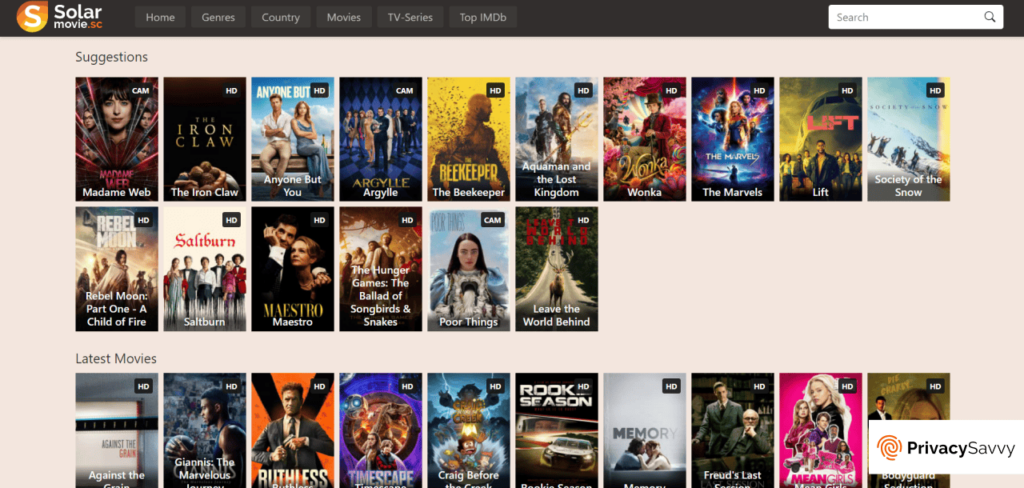Click the CAM badge on Poor Things
1024x488 pixels.
point(493,220)
